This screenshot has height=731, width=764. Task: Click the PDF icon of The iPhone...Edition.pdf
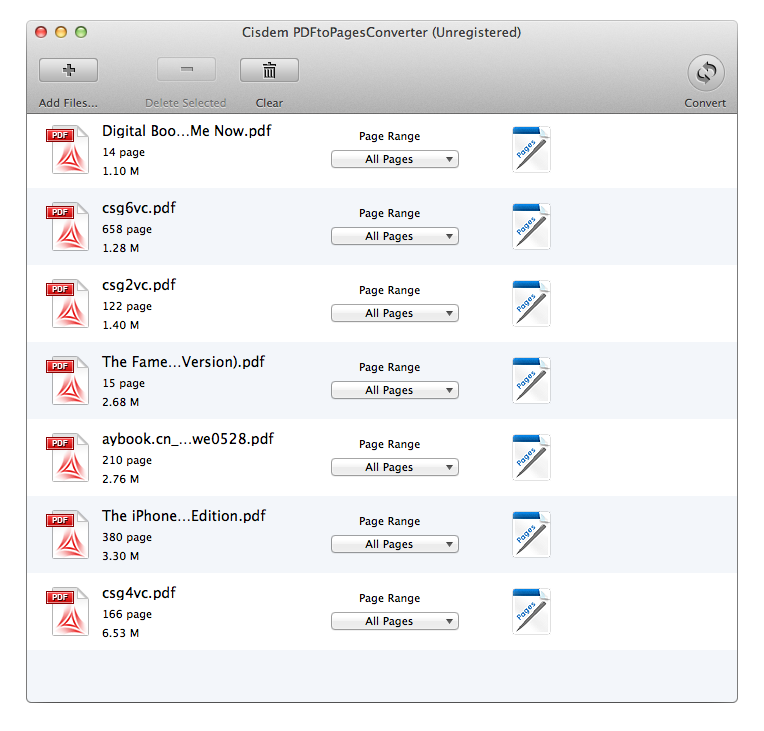68,535
